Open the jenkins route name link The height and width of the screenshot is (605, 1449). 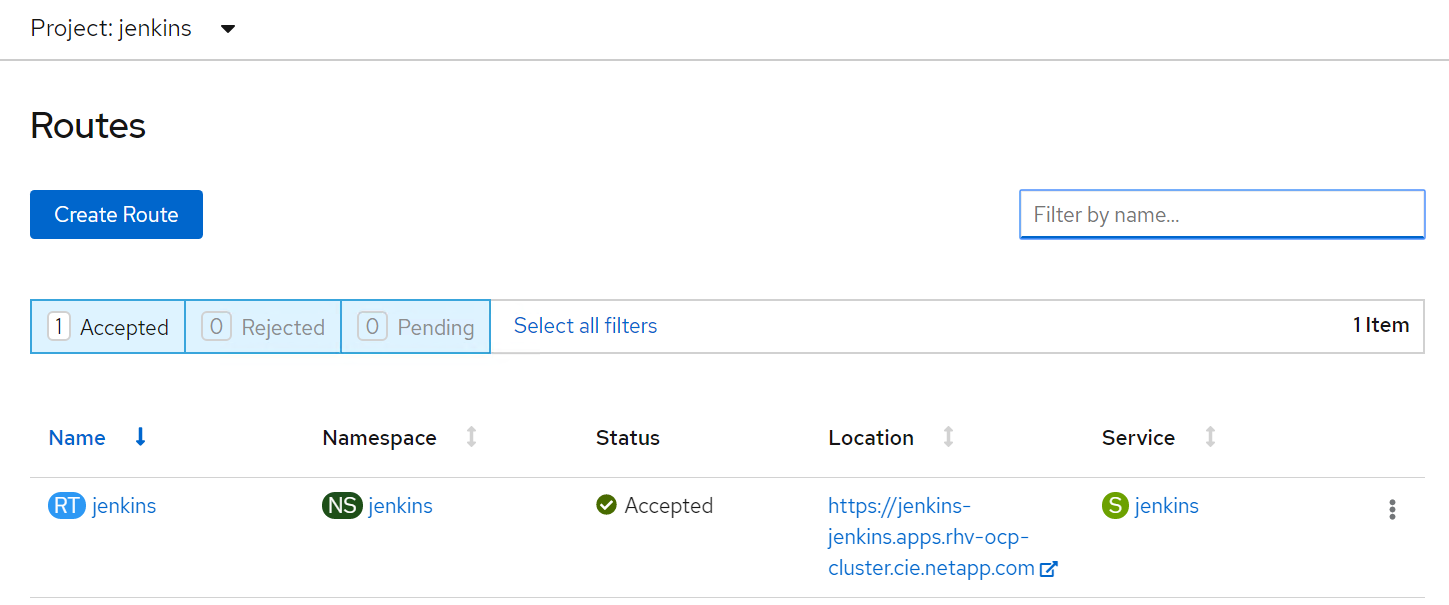pos(124,506)
